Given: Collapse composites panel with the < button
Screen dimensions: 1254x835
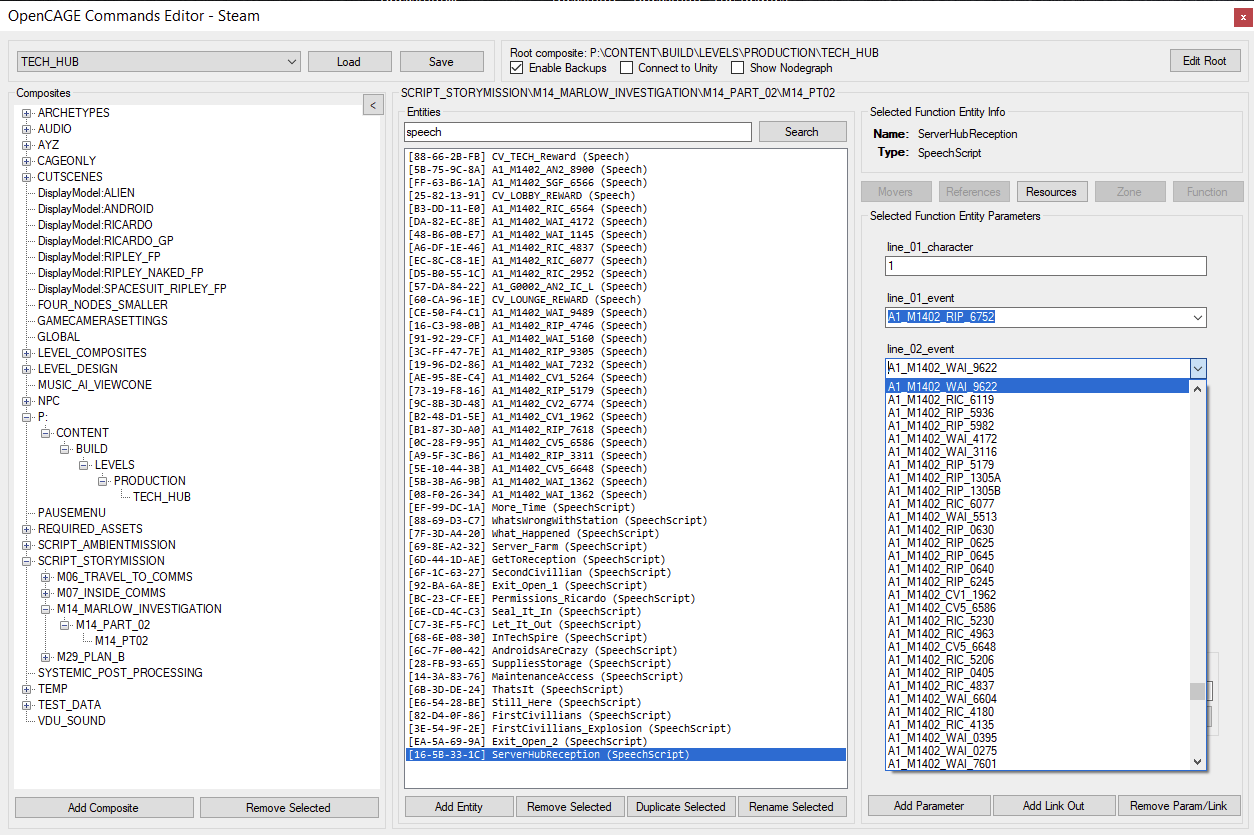Looking at the screenshot, I should coord(371,105).
